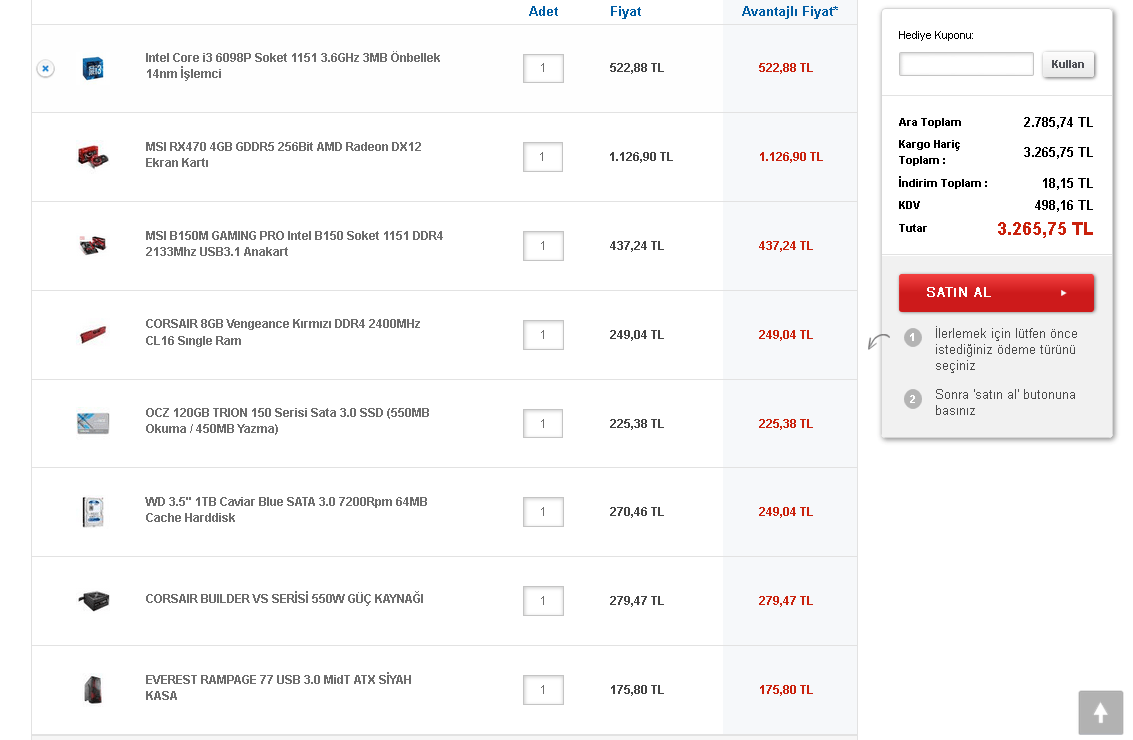This screenshot has height=740, width=1133.
Task: Click the back-to-top arrow icon
Action: click(1100, 713)
